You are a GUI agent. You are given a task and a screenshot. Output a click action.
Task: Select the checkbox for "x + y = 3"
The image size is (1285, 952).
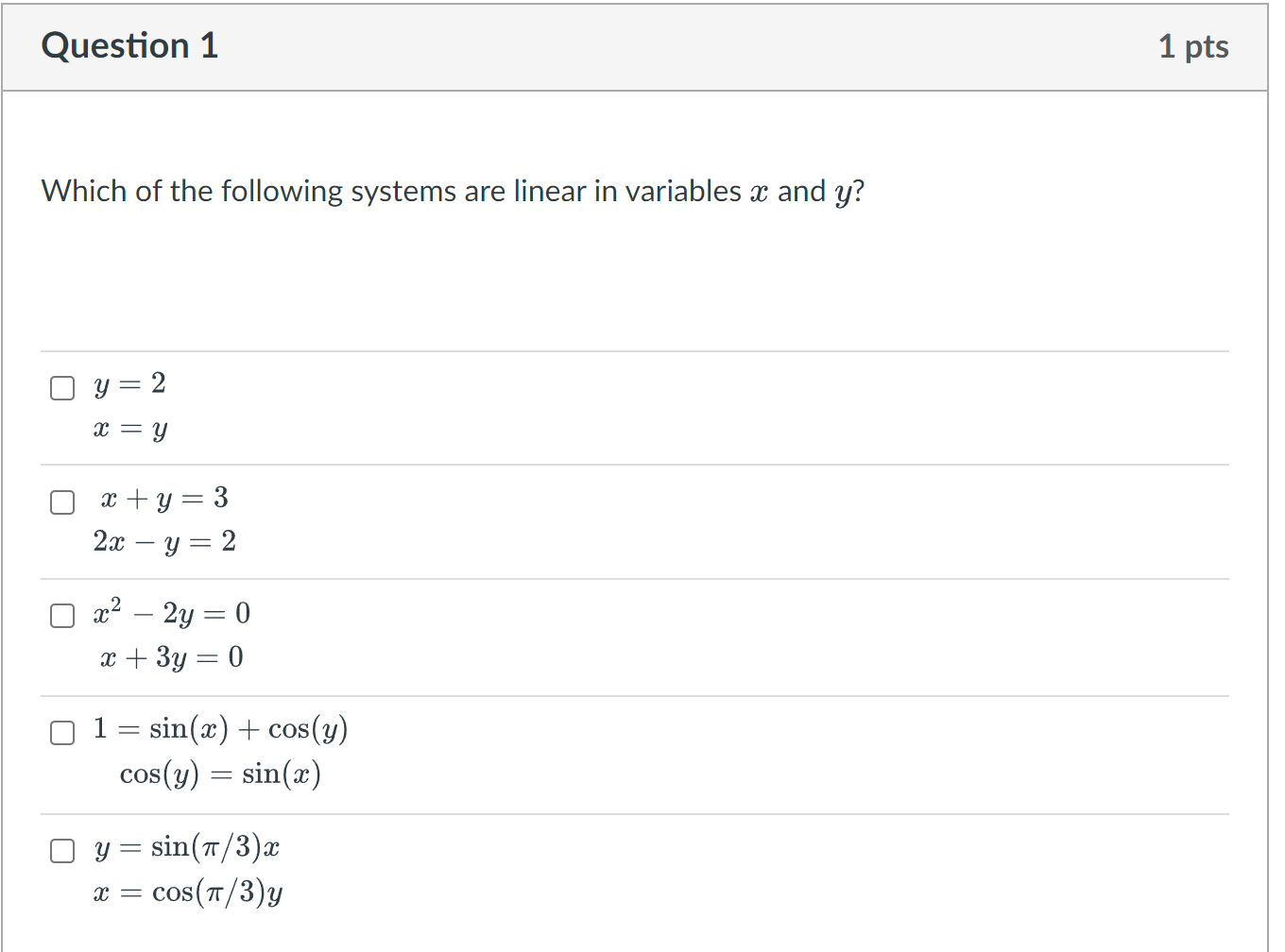61,501
